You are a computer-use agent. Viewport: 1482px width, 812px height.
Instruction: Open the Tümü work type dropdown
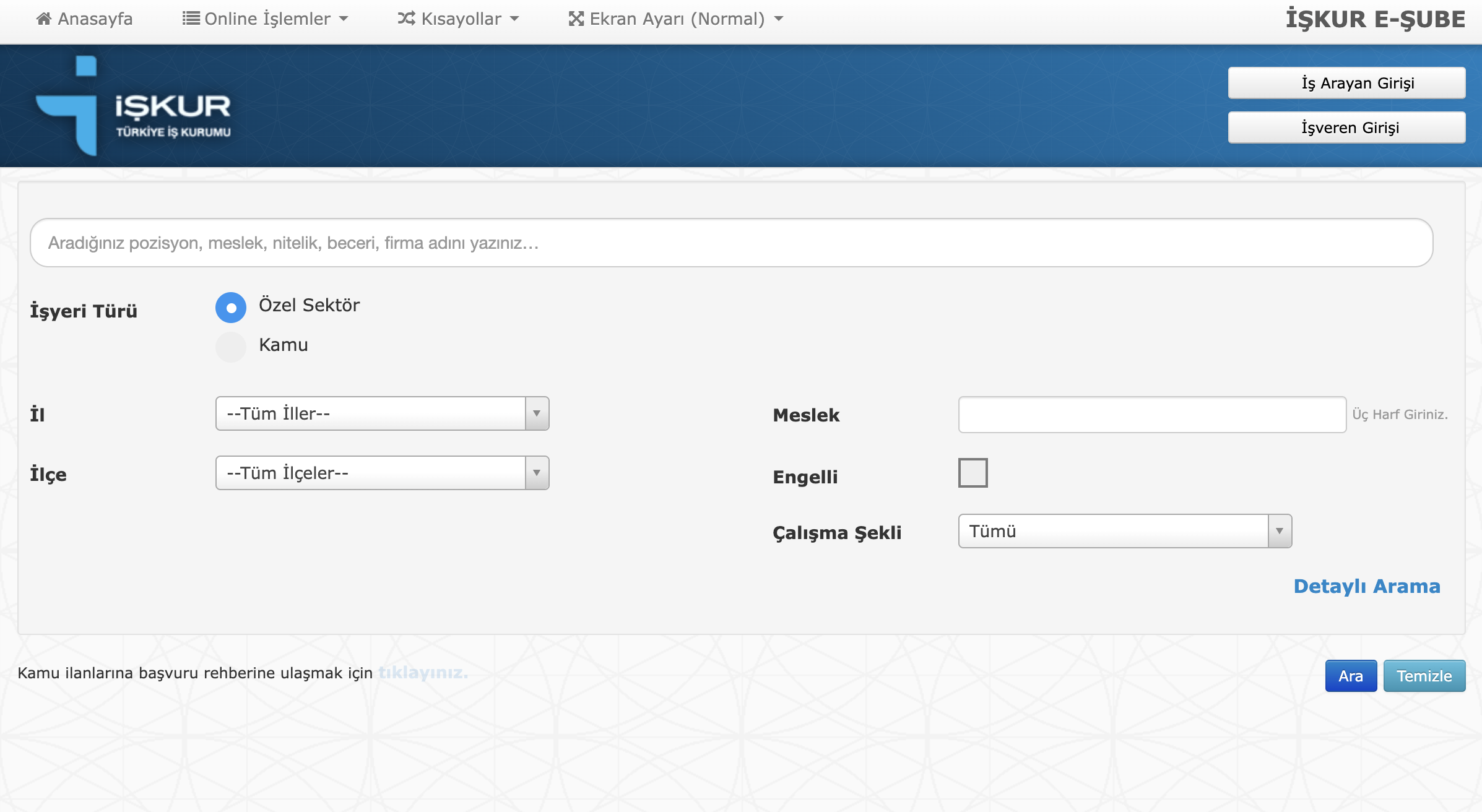pyautogui.click(x=1113, y=531)
